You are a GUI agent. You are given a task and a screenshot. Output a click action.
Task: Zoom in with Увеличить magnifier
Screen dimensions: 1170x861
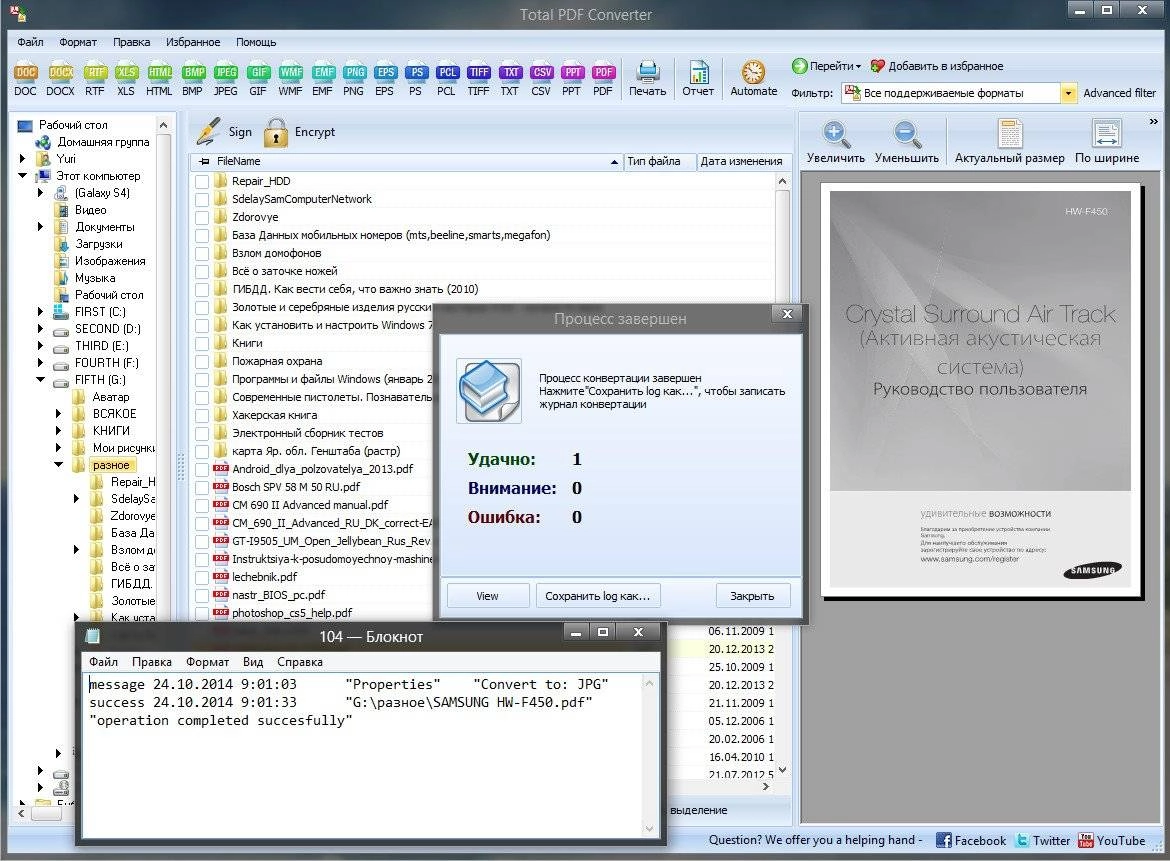tap(836, 142)
